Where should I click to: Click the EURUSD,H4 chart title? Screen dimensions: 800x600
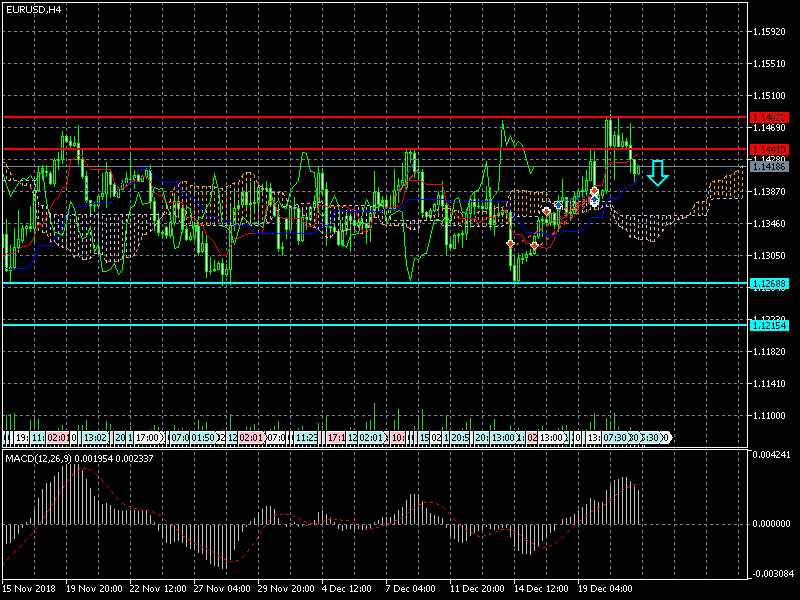click(34, 9)
